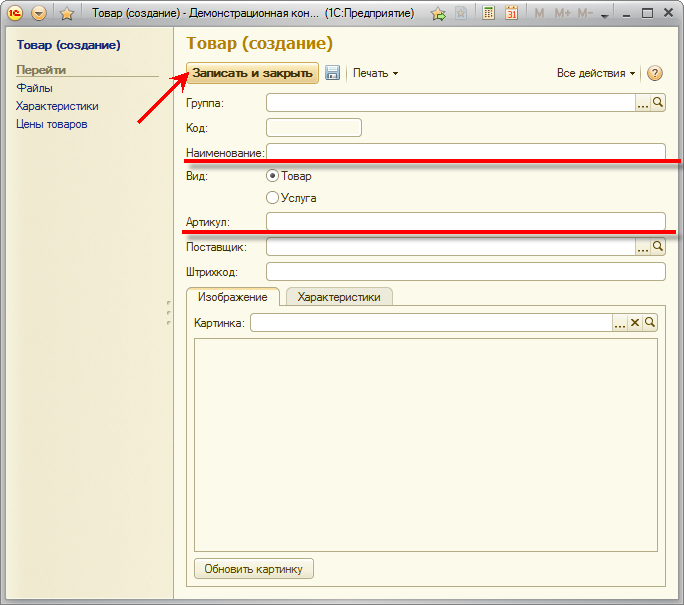
Task: Select the Товар radio option
Action: 273,176
